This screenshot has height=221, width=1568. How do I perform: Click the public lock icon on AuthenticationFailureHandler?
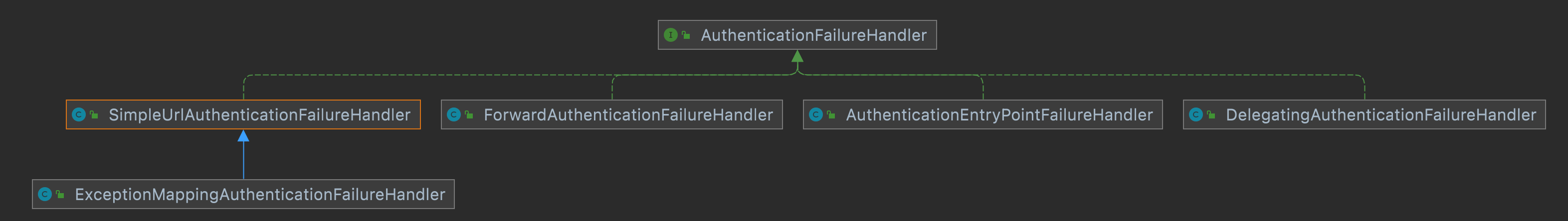click(686, 35)
